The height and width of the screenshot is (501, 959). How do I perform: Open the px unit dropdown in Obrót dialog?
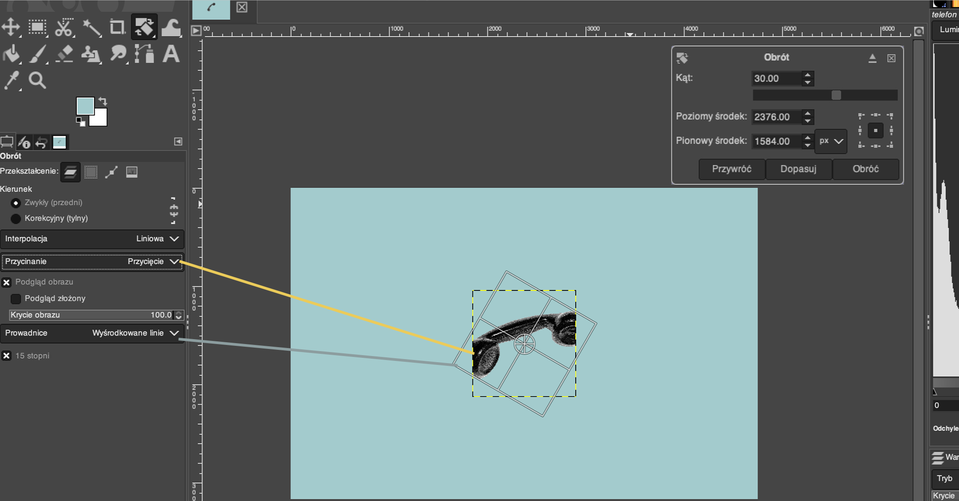click(x=831, y=141)
